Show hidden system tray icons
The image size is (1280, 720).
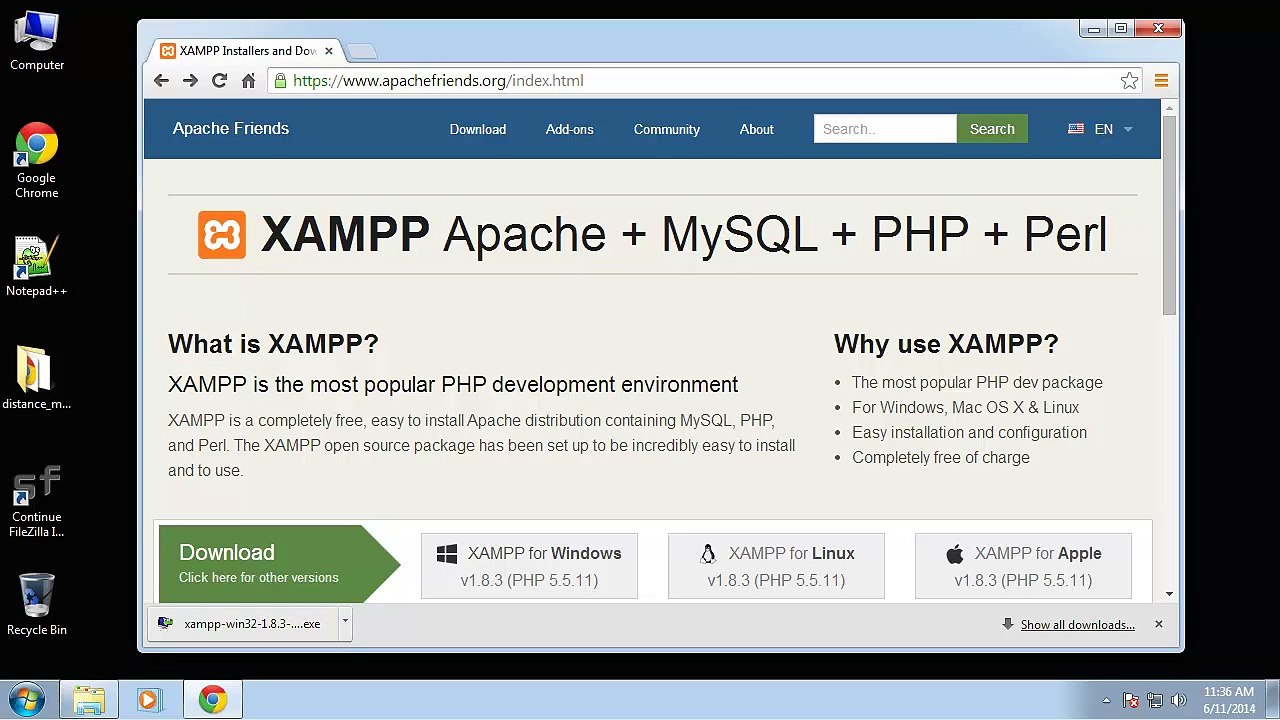pos(1106,701)
